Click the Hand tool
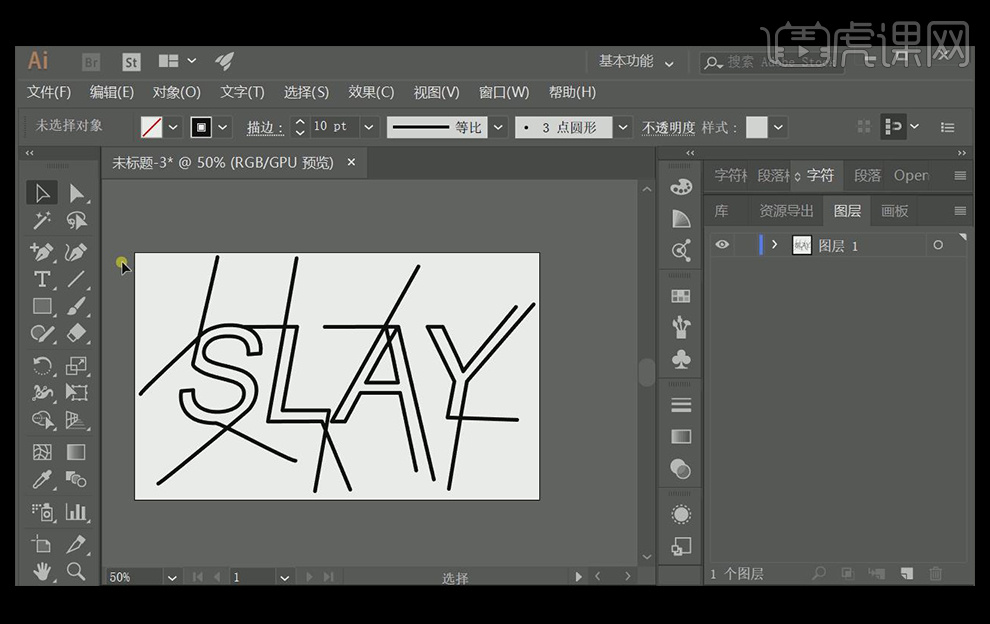The height and width of the screenshot is (624, 990). (x=42, y=571)
